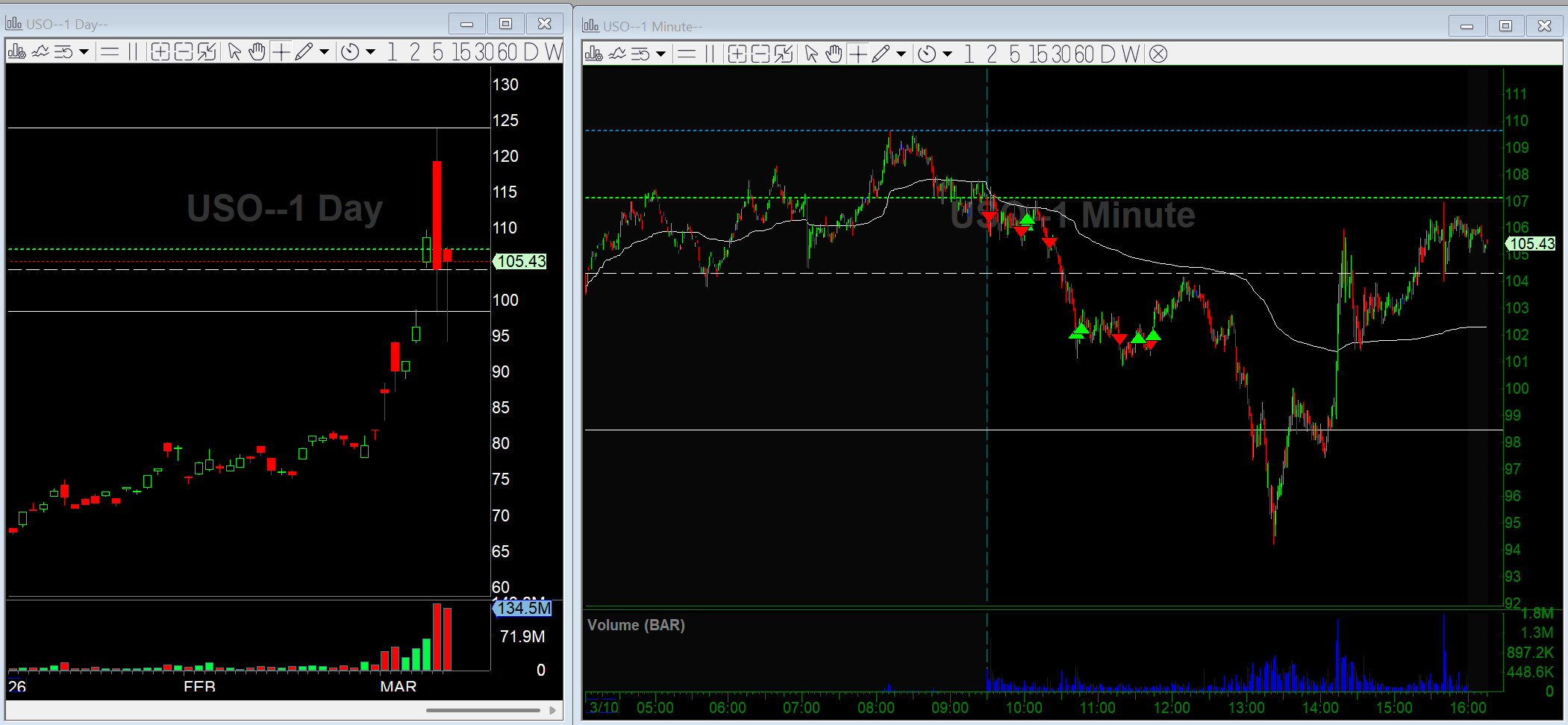Zoom in on the Day chart
Viewport: 1568px width, 725px height.
pos(160,51)
